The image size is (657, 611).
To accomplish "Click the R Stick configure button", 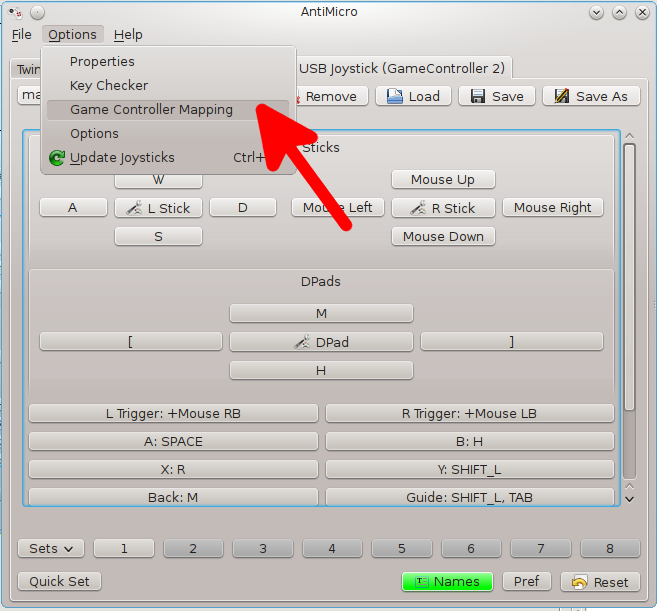I will pyautogui.click(x=443, y=208).
